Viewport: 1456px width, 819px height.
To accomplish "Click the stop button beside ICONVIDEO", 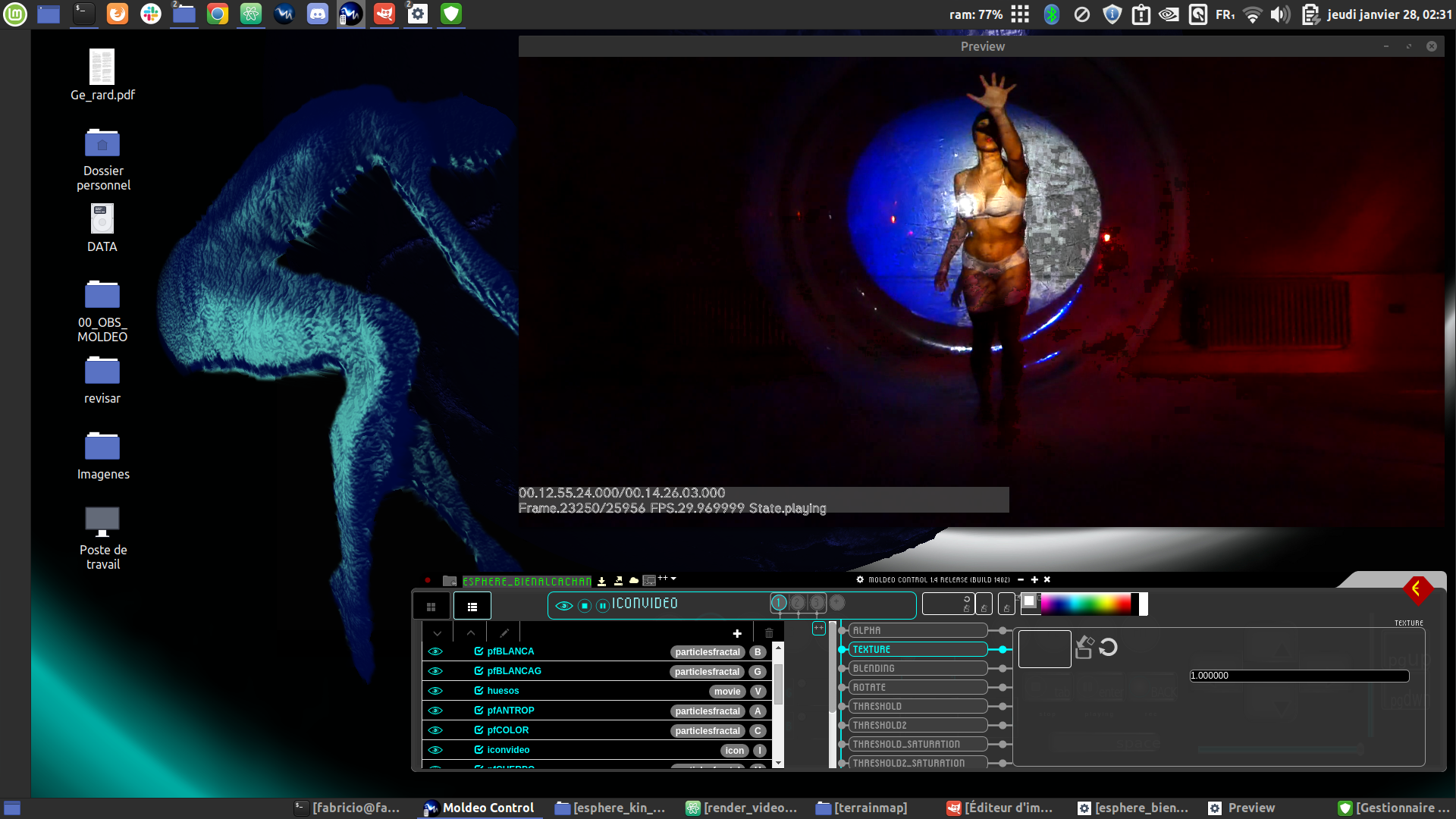I will [x=584, y=605].
